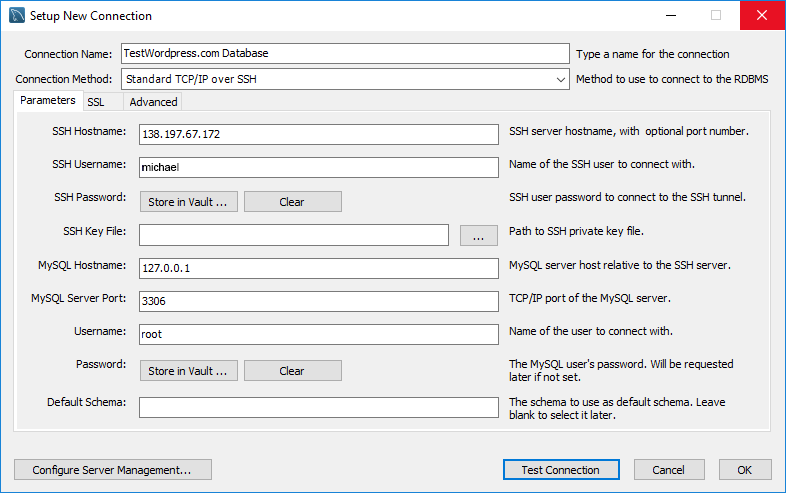Browse for SSH key file with ellipsis button
Screen dimensions: 786x493
coord(479,235)
